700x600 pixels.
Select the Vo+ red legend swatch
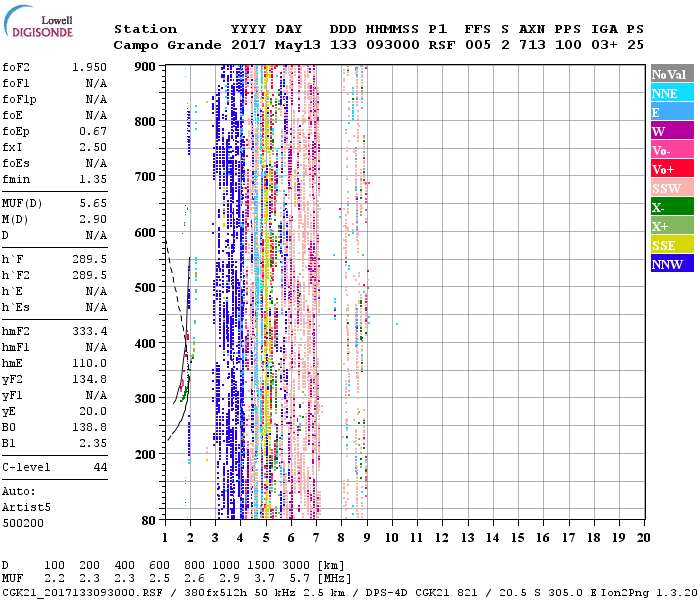672,169
